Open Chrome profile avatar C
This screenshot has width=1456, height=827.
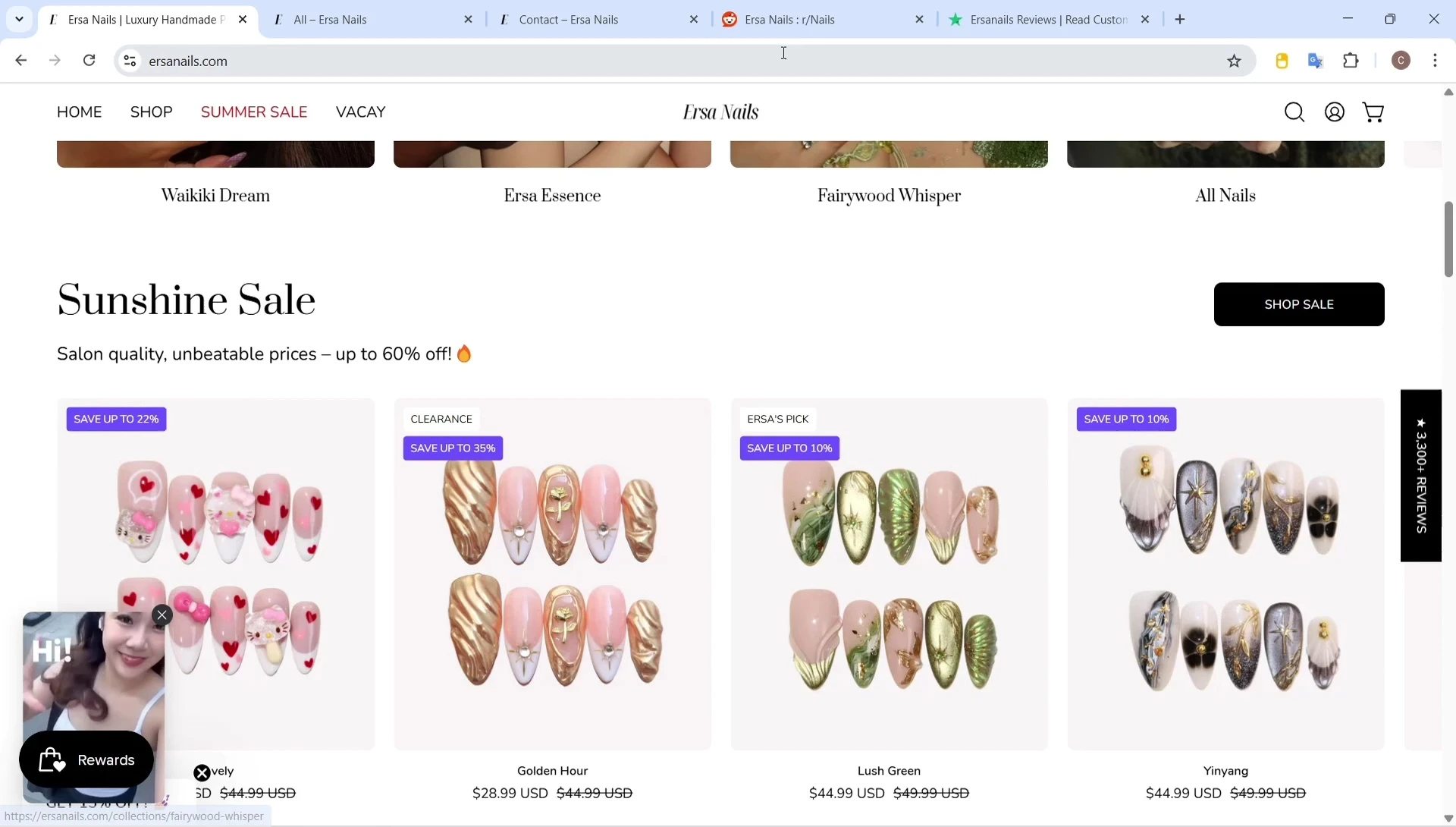pos(1401,61)
